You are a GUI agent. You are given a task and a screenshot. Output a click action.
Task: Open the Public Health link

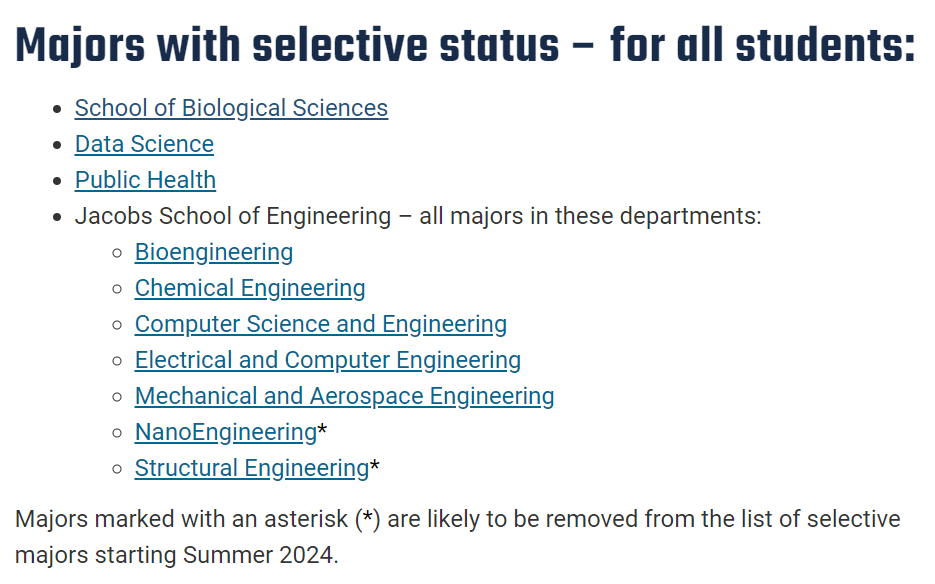pyautogui.click(x=145, y=180)
